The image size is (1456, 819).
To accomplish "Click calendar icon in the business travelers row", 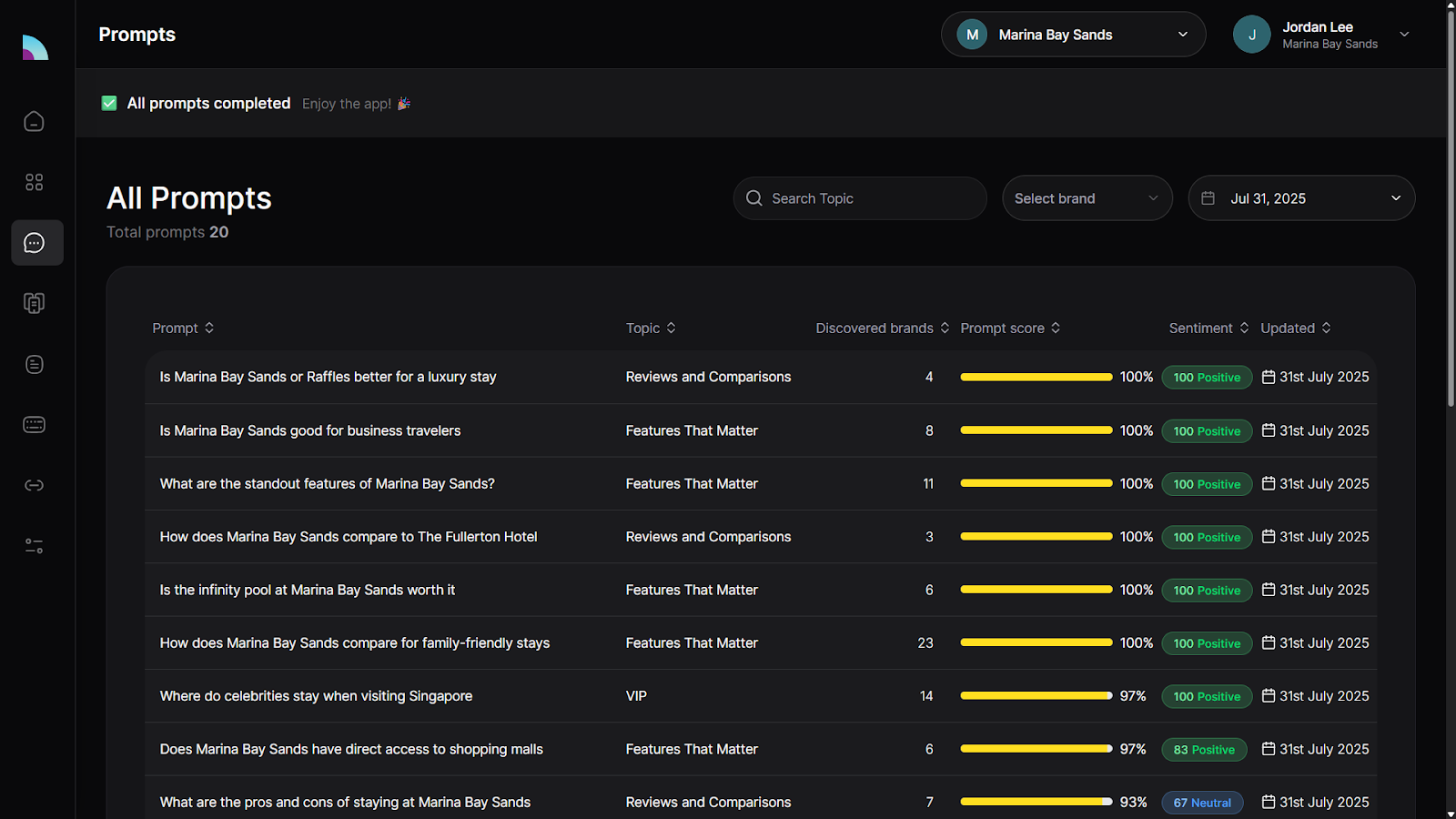I will click(x=1269, y=430).
